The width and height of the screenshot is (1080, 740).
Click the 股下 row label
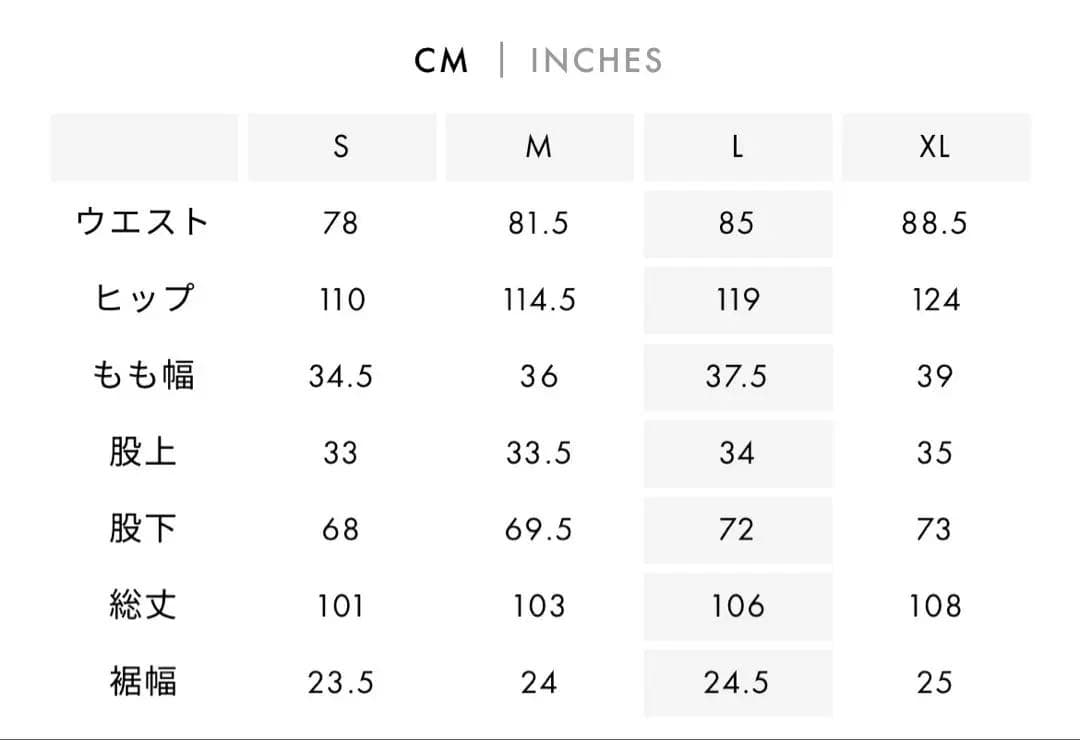click(x=143, y=529)
